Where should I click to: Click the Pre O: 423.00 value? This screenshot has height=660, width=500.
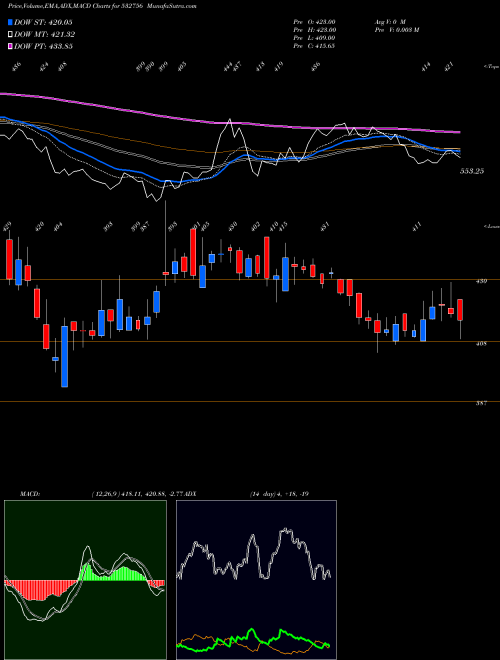pos(314,22)
